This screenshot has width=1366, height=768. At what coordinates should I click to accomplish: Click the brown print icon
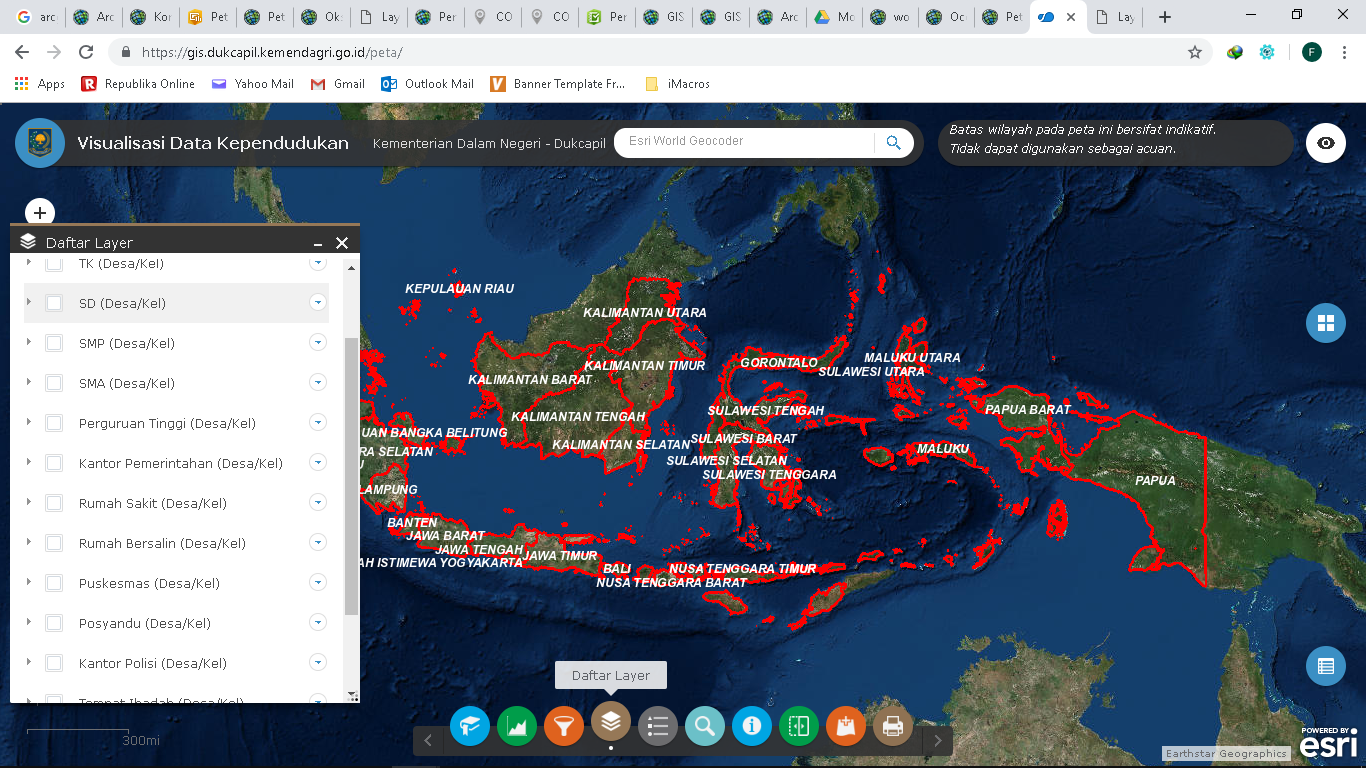pos(893,726)
